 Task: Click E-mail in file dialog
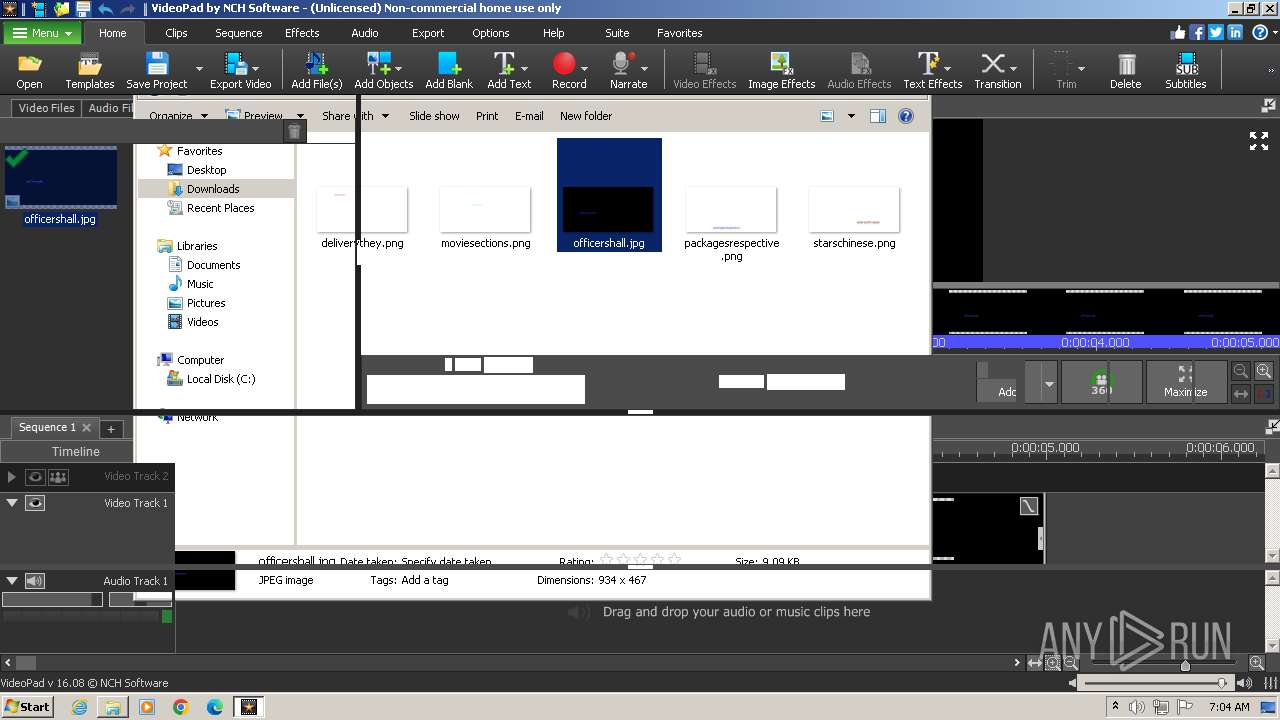pyautogui.click(x=529, y=116)
